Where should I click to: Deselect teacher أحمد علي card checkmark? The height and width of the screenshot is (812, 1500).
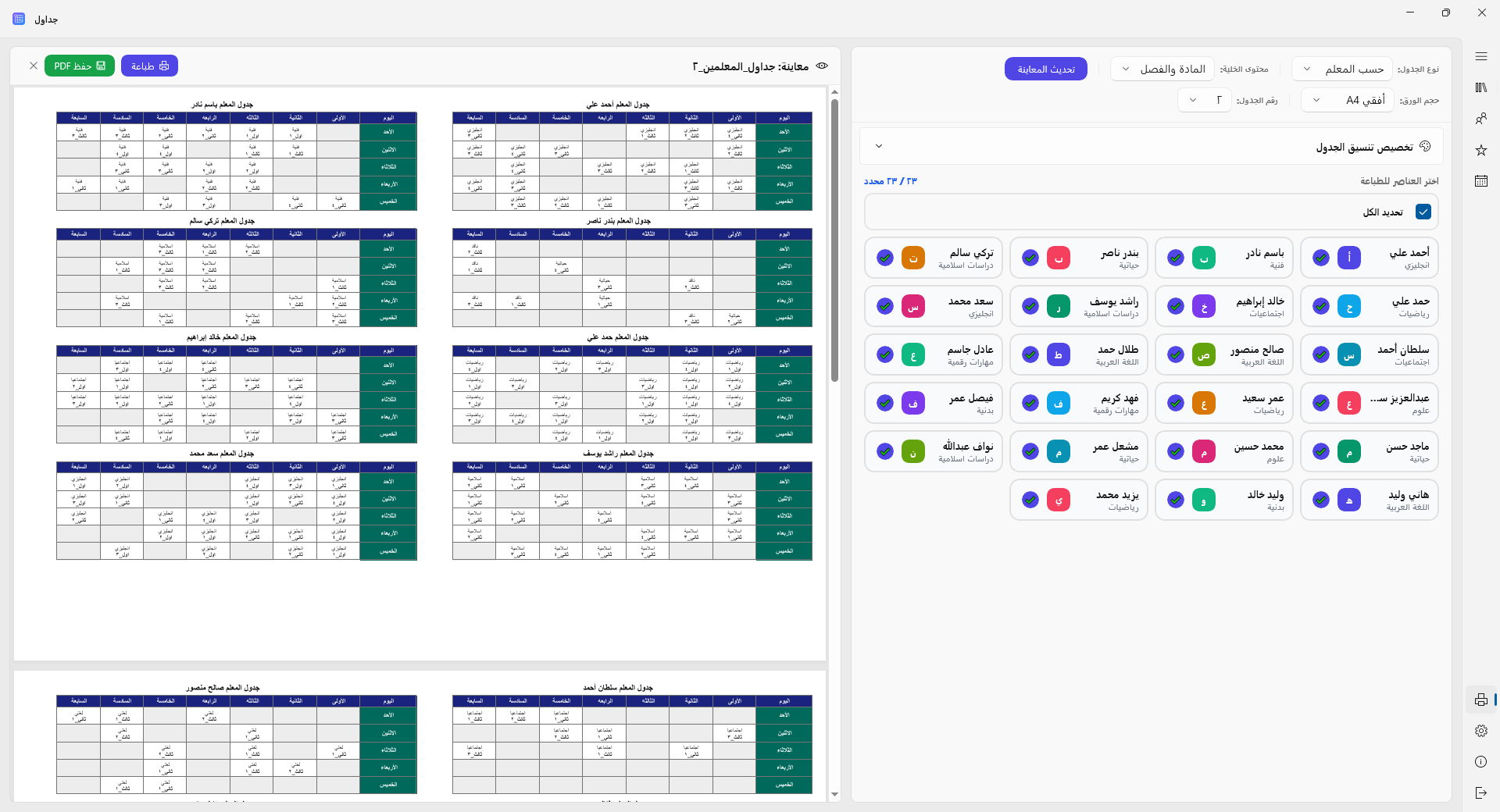click(x=1321, y=258)
